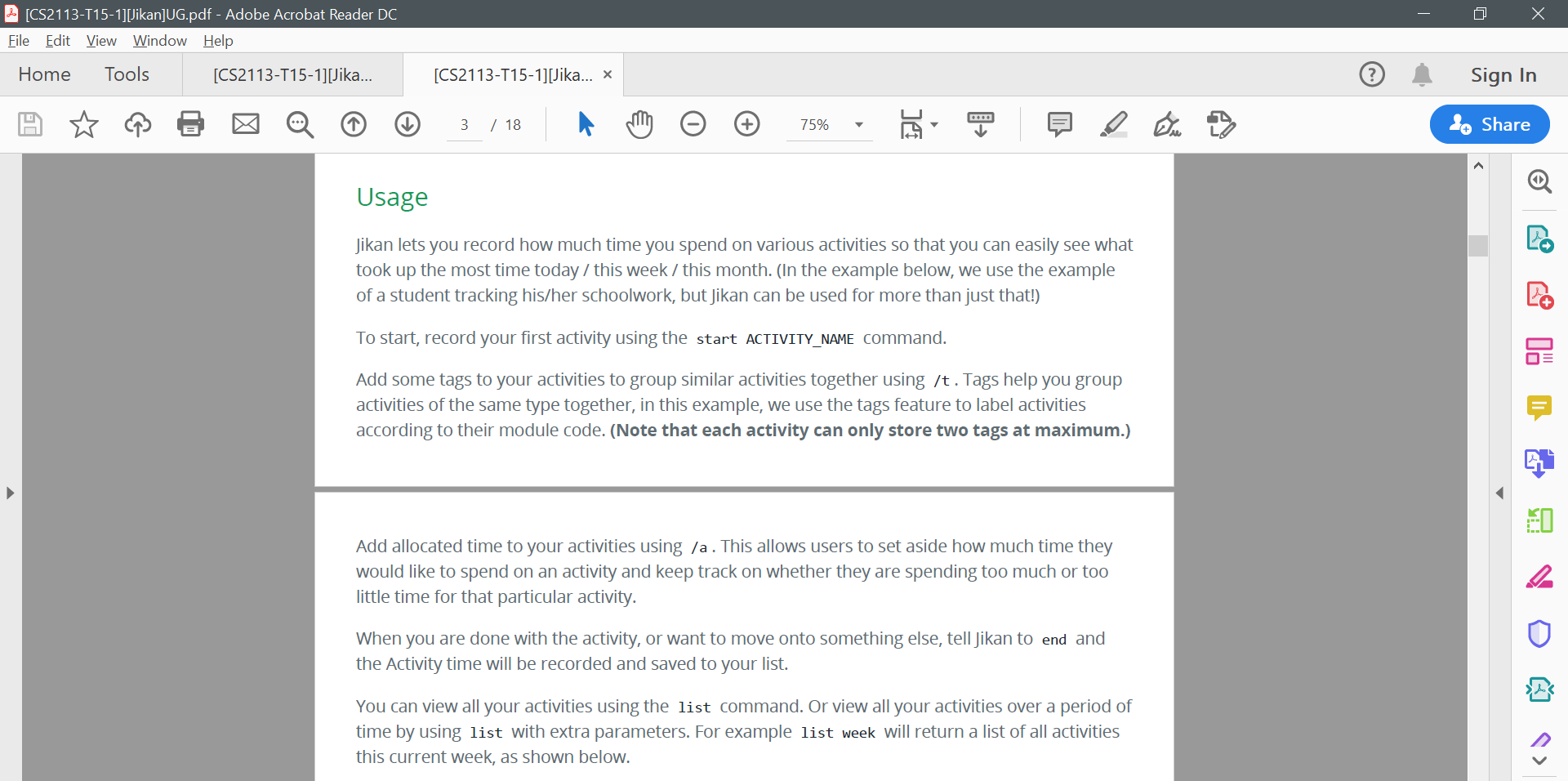Open the Sign document pen icon

click(x=1168, y=124)
